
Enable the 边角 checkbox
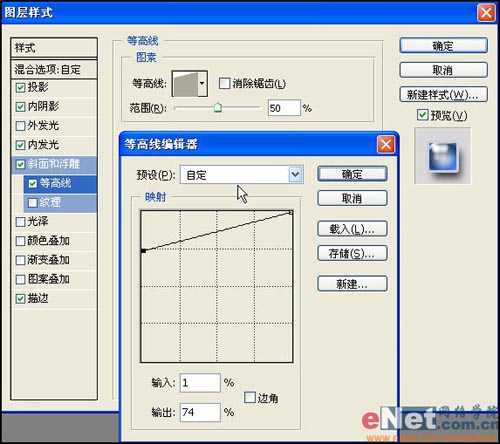point(250,397)
